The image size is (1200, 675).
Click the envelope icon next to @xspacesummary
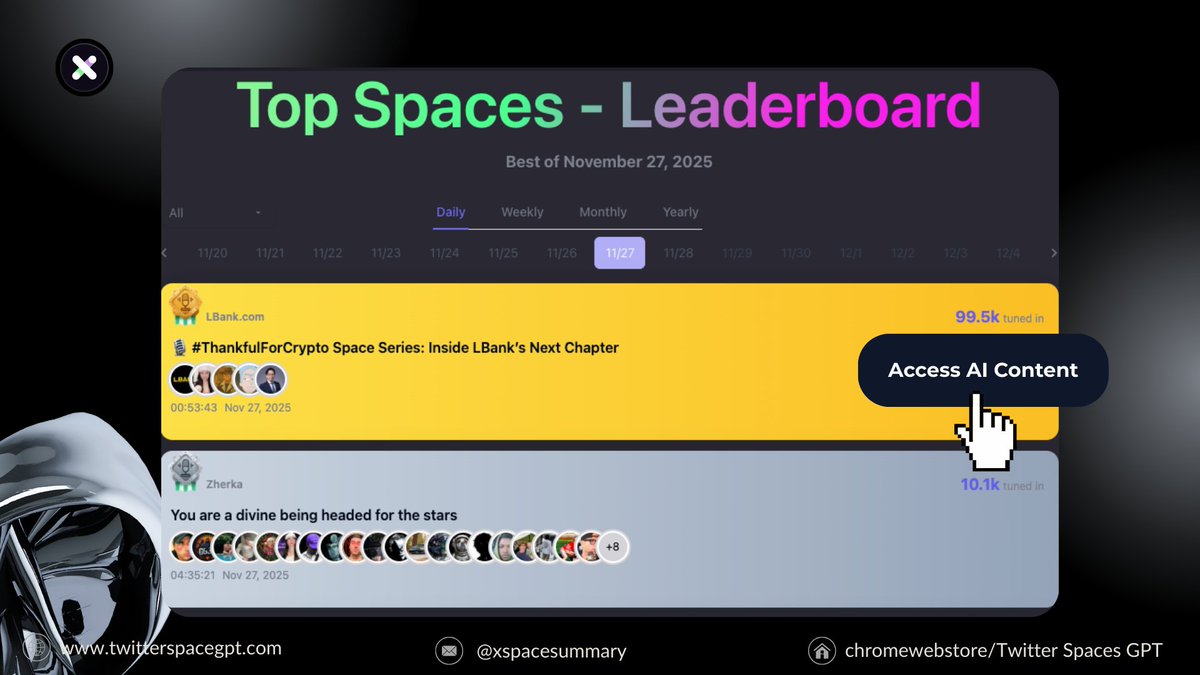coord(449,651)
